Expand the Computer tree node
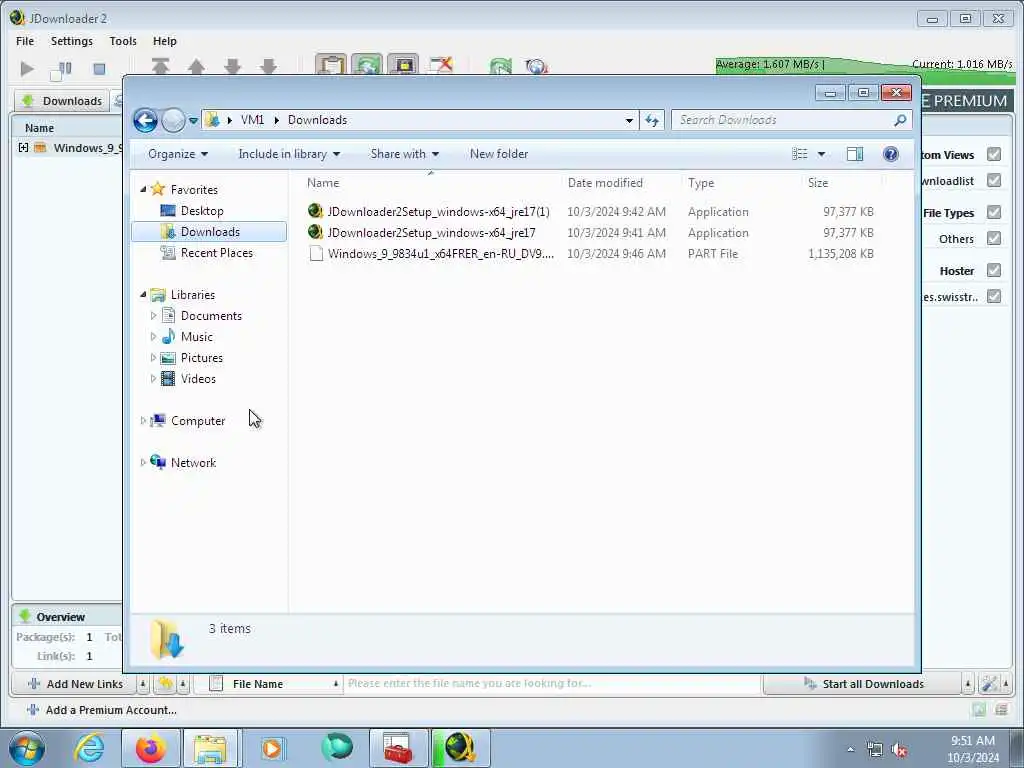1024x768 pixels. tap(143, 421)
